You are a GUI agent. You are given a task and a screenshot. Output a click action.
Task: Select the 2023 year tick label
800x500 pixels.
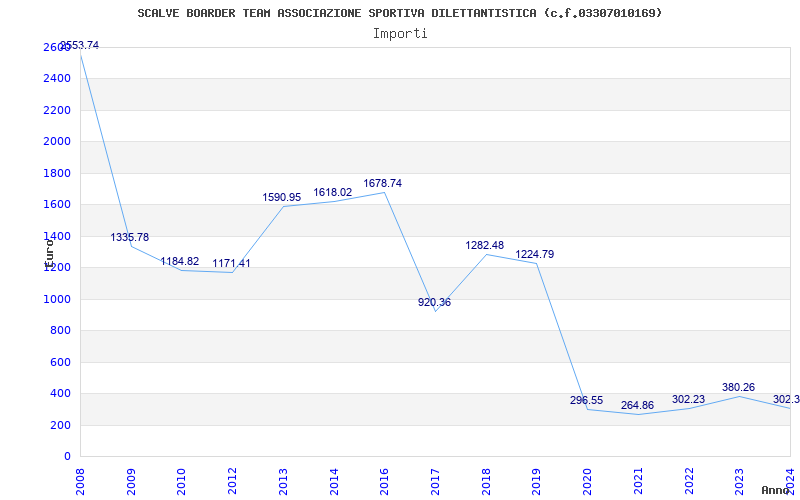739,479
